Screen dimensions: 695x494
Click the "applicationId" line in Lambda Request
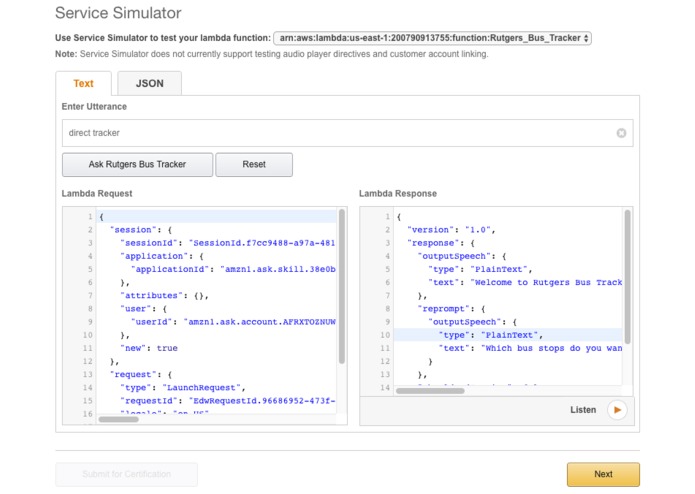(233, 269)
